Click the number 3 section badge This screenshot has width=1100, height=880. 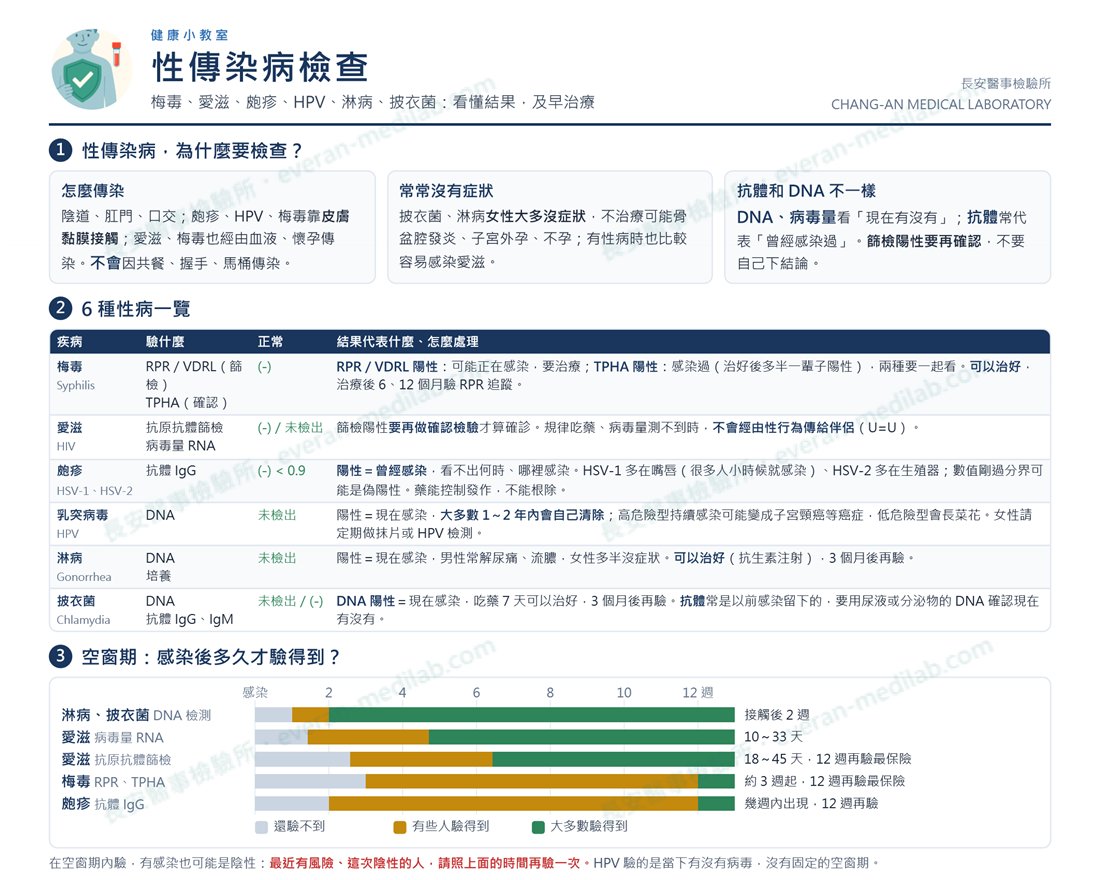[x=60, y=656]
